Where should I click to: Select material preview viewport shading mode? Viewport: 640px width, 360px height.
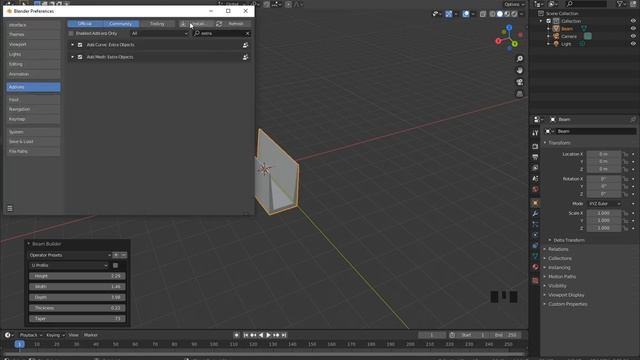click(x=507, y=14)
